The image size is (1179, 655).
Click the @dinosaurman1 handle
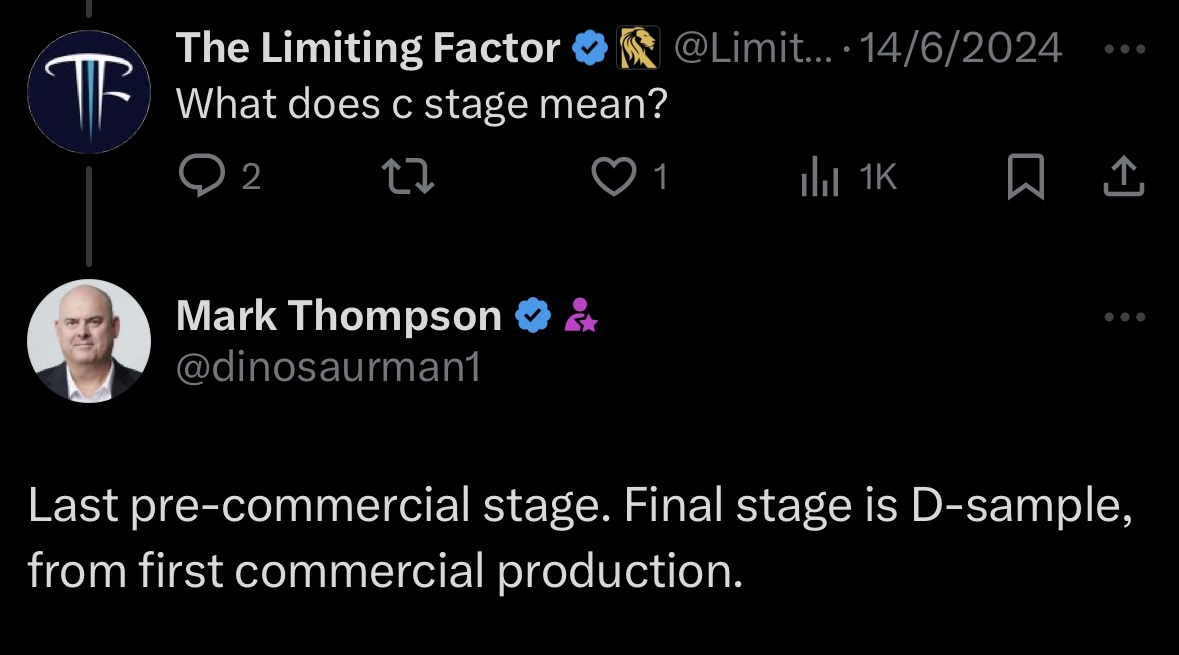[x=328, y=368]
